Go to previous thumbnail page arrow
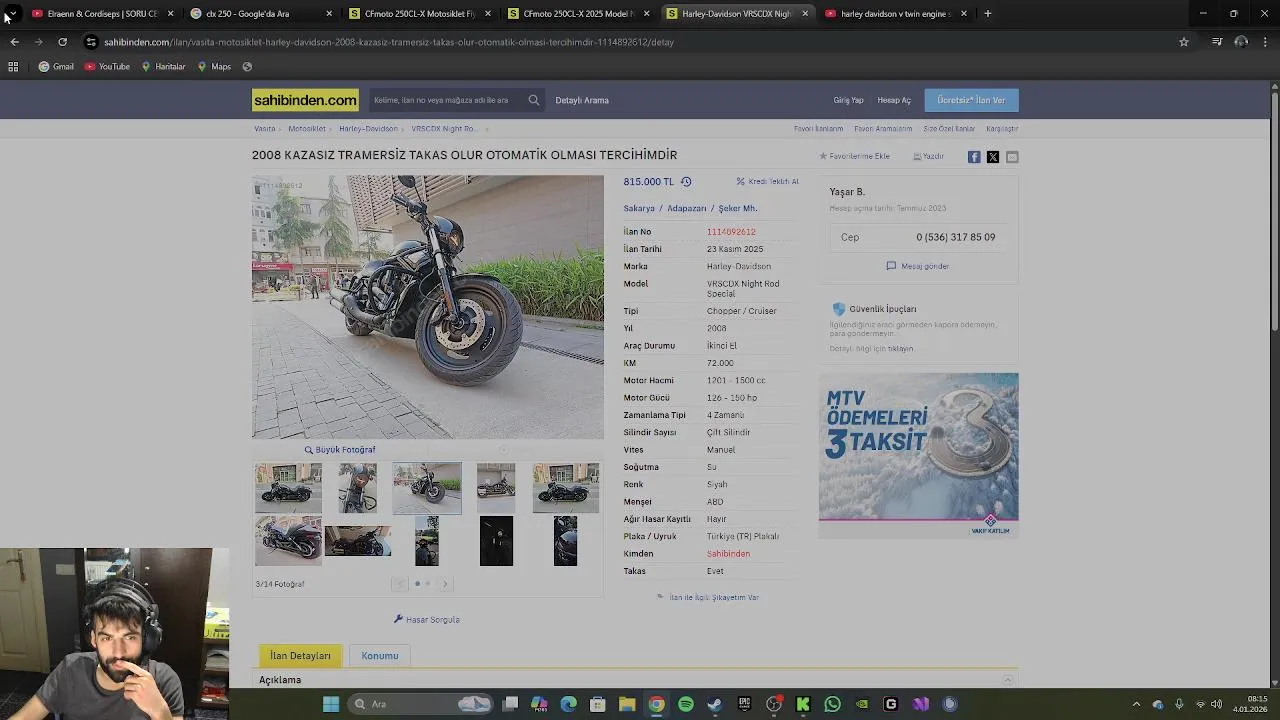1280x720 pixels. 400,584
